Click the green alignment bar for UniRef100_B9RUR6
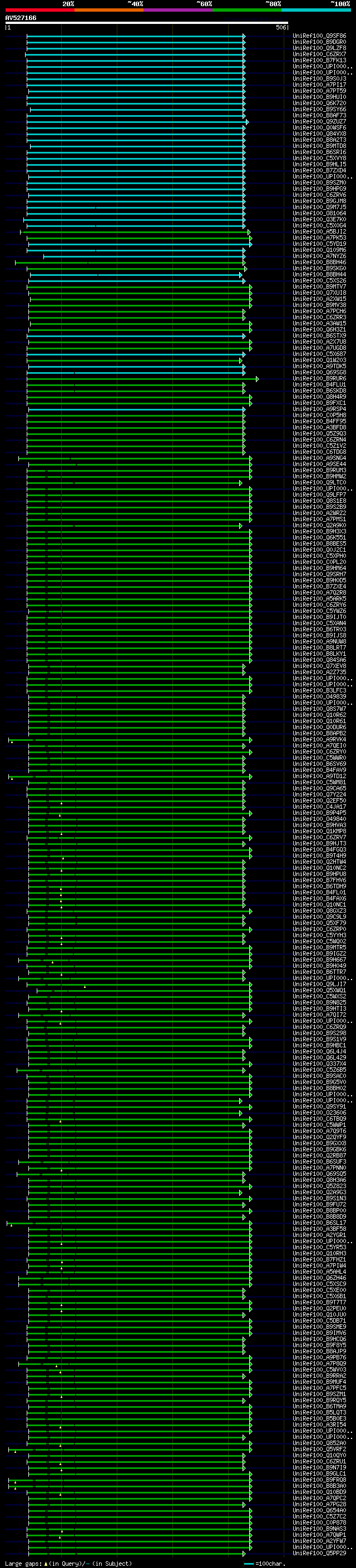This screenshot has height=1568, width=356. pyautogui.click(x=142, y=379)
